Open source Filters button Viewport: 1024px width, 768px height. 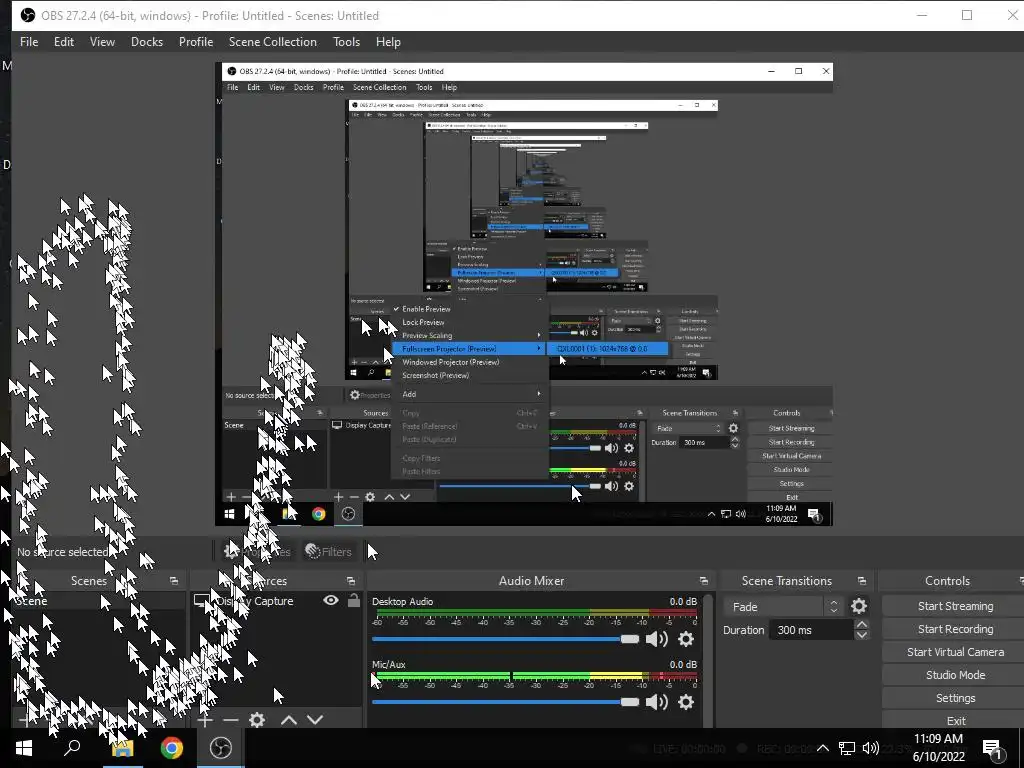click(x=328, y=552)
